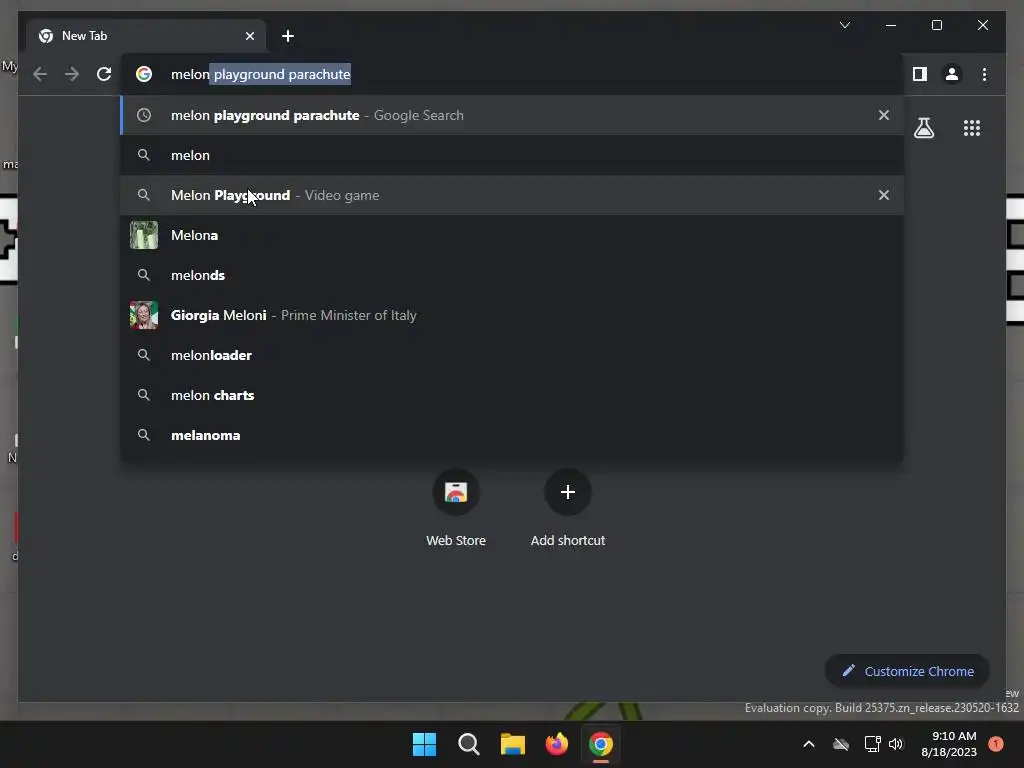Choose the 'melon playground parachute' history suggestion
The image size is (1024, 768).
513,115
